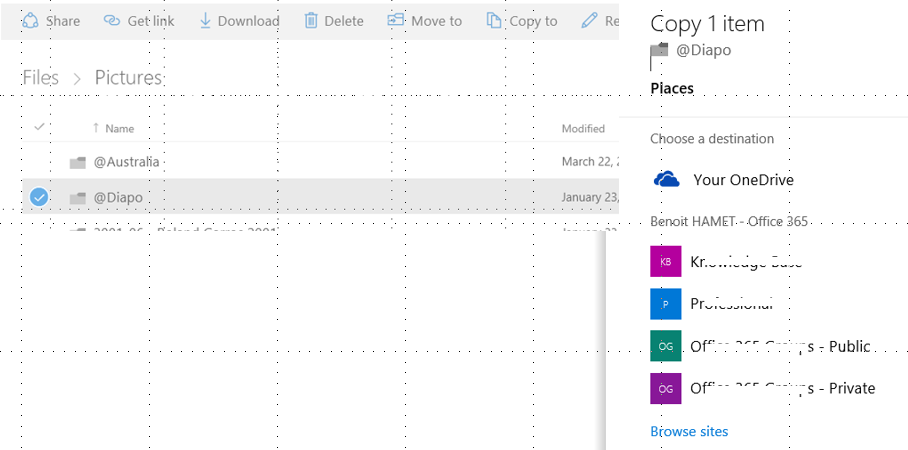Click the Move to icon

[x=397, y=20]
